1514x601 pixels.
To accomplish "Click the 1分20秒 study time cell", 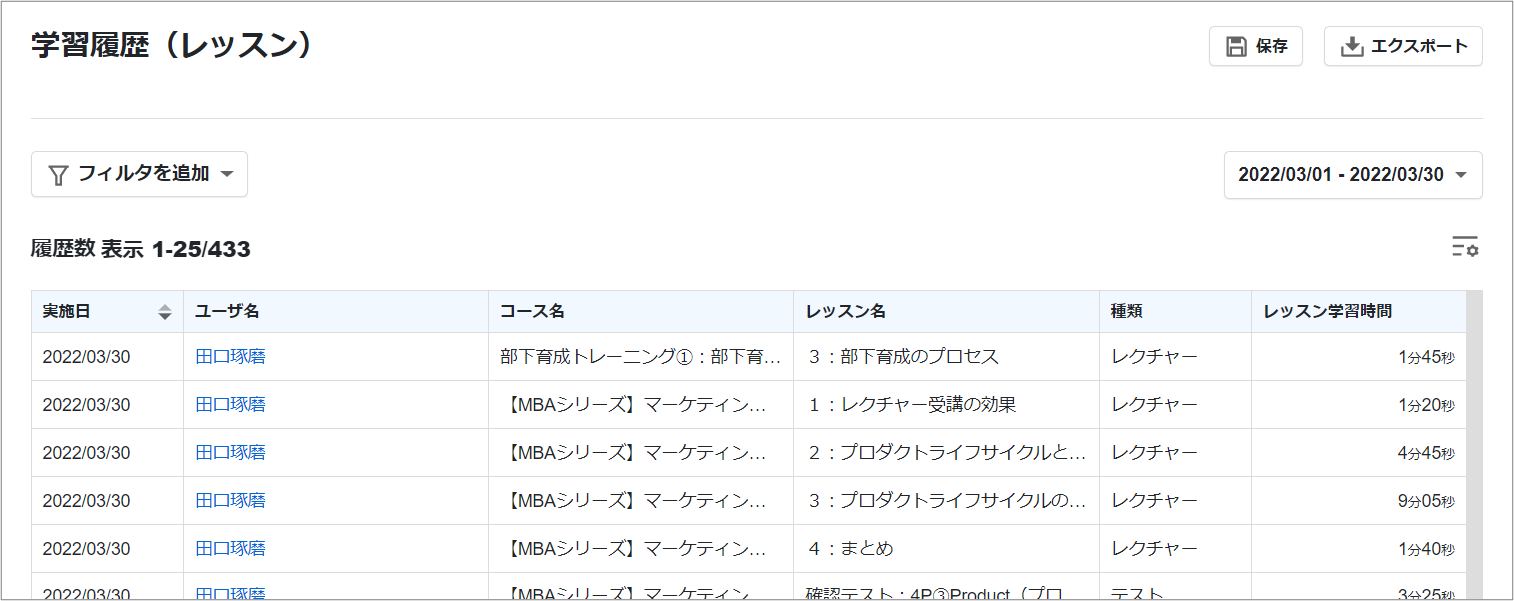I will (1359, 405).
